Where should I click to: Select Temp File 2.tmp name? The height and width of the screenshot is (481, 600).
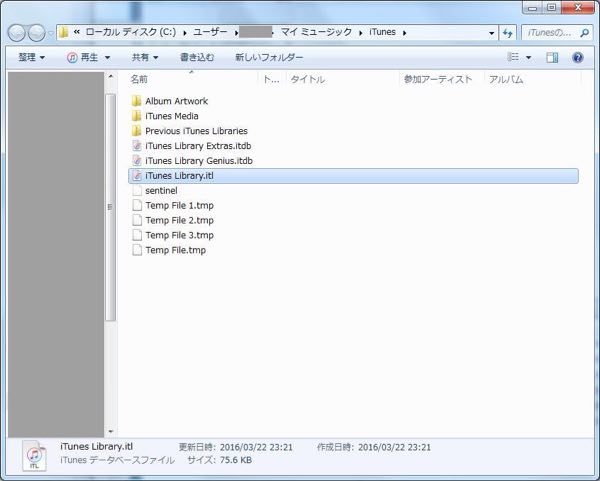pyautogui.click(x=179, y=220)
